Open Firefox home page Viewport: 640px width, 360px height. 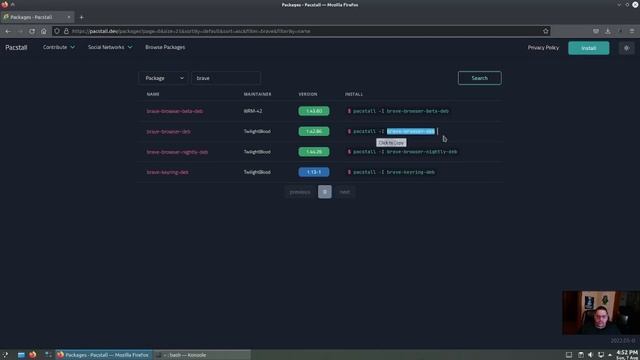coord(44,31)
